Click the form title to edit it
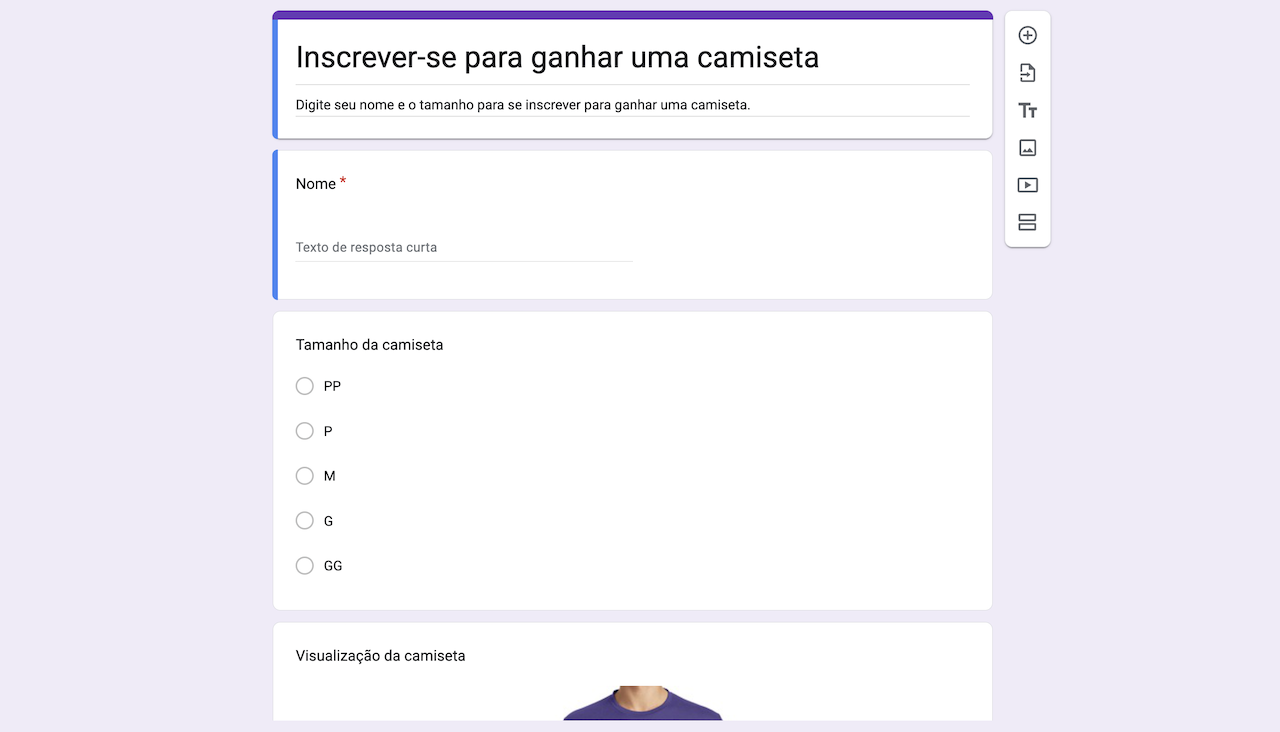Viewport: 1280px width, 732px height. [556, 57]
